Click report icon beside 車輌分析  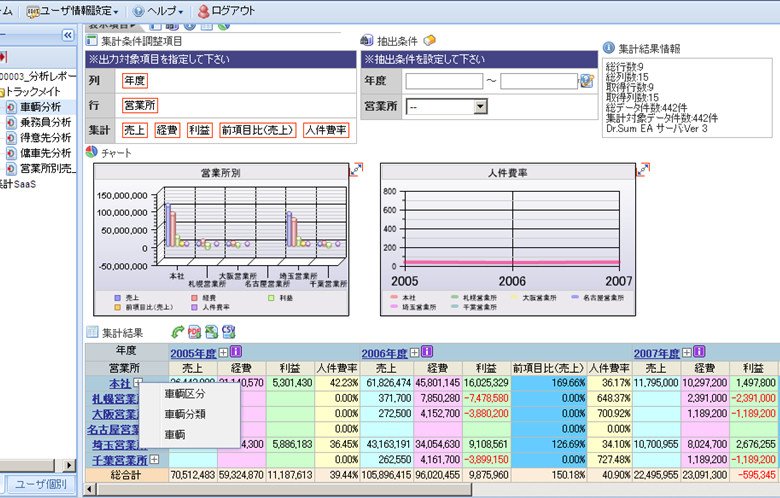tap(11, 107)
